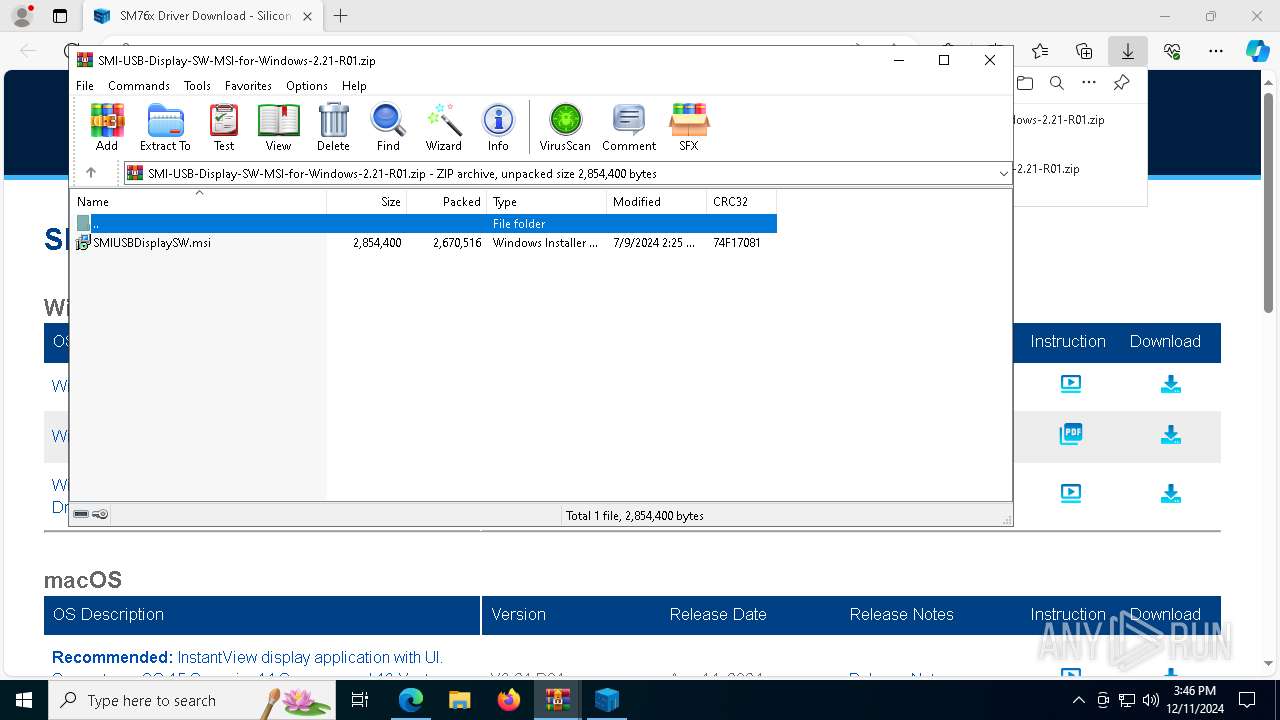This screenshot has height=720, width=1280.
Task: Launch Firefox from taskbar
Action: pyautogui.click(x=509, y=700)
